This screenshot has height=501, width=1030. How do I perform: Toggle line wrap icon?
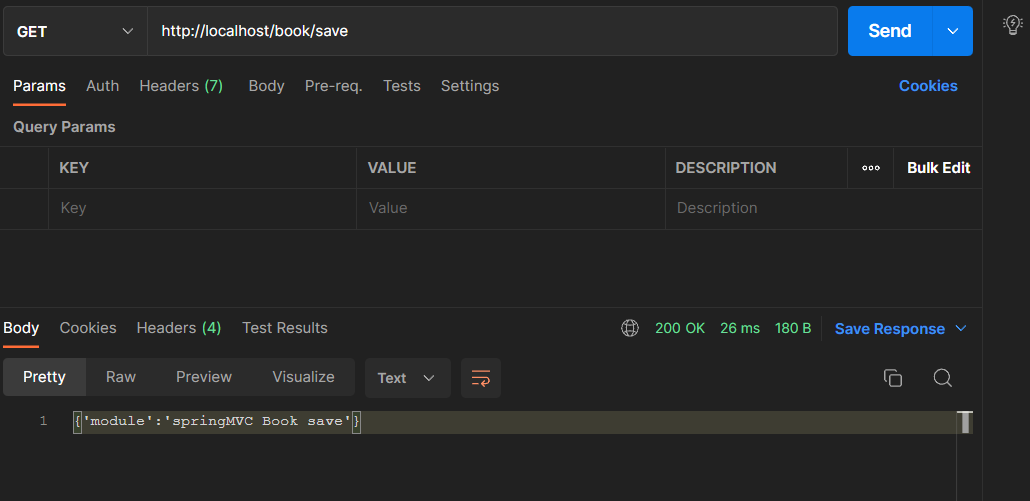tap(481, 378)
